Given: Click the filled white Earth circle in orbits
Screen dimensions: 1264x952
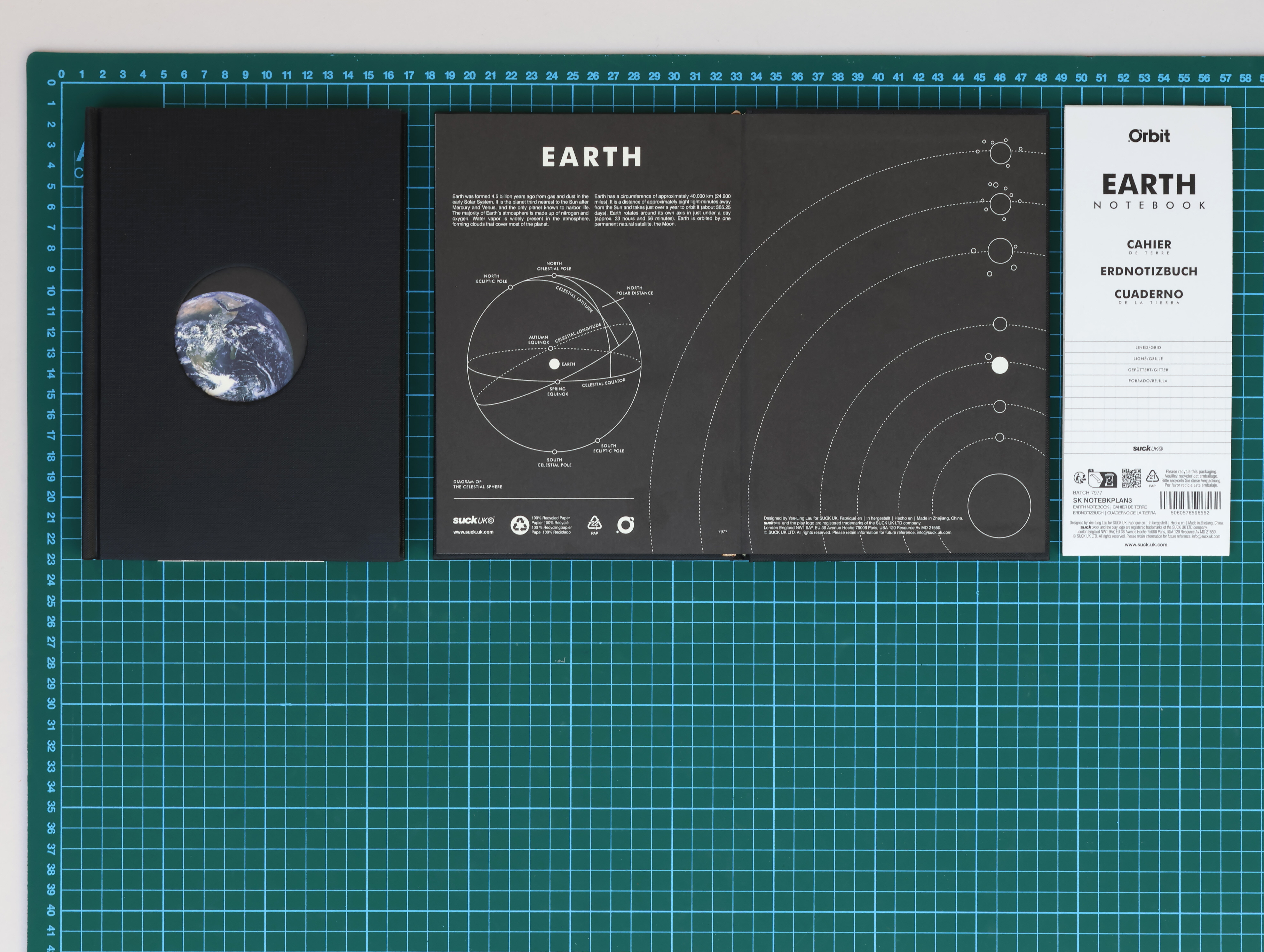Looking at the screenshot, I should [x=1000, y=365].
